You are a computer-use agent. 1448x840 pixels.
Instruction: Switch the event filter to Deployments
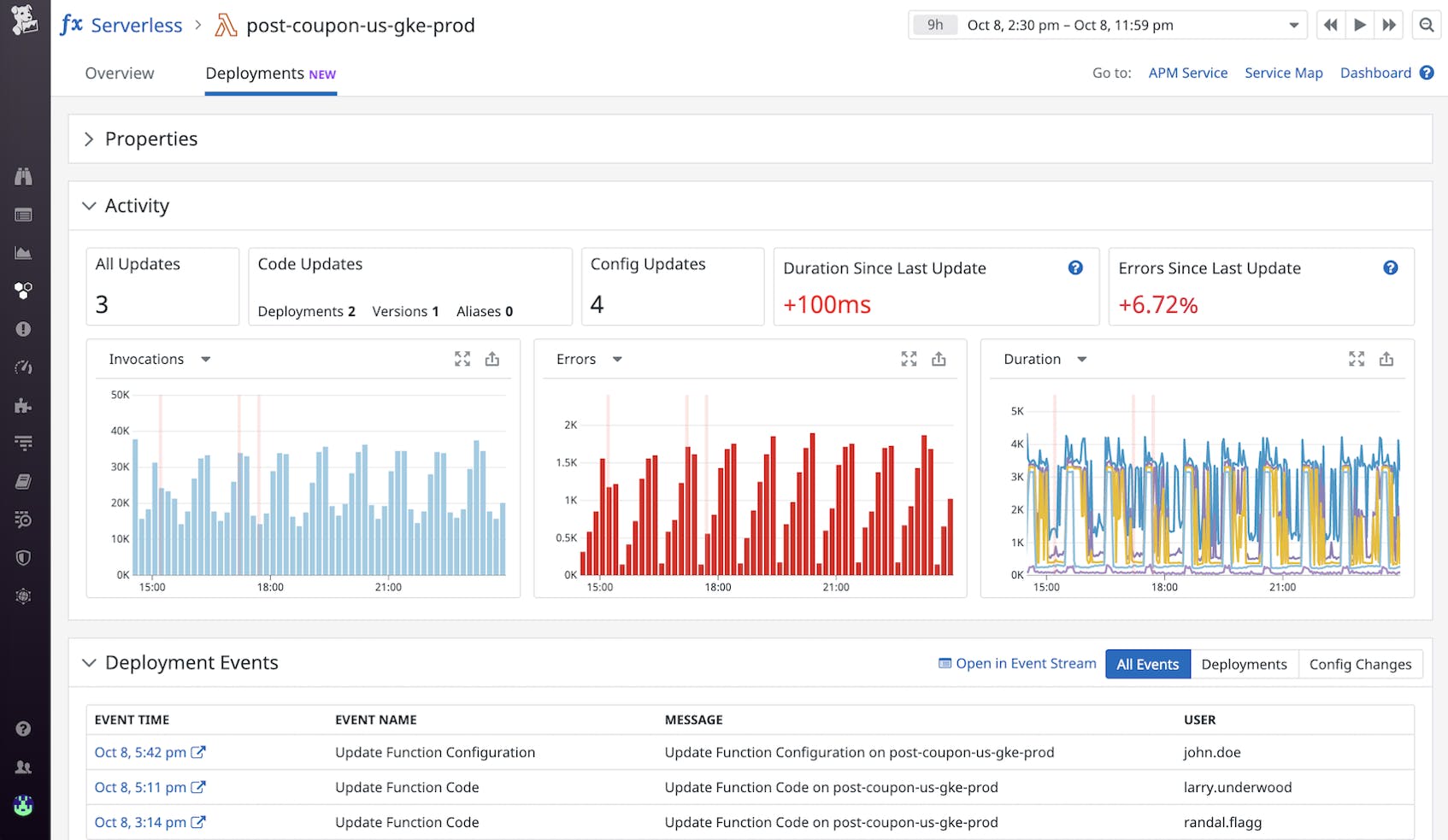click(1244, 664)
